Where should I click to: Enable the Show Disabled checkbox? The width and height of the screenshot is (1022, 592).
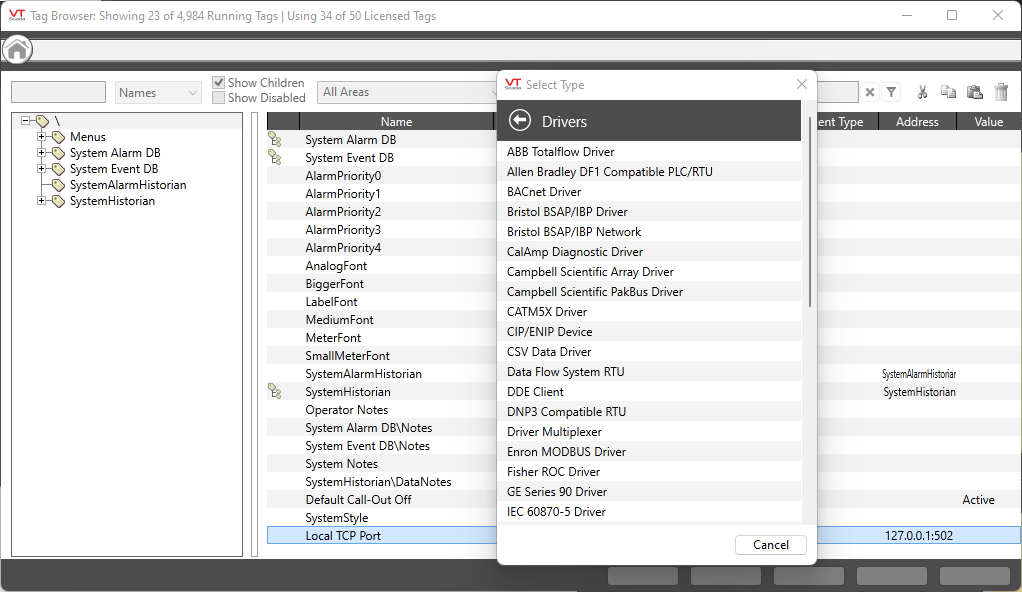219,98
